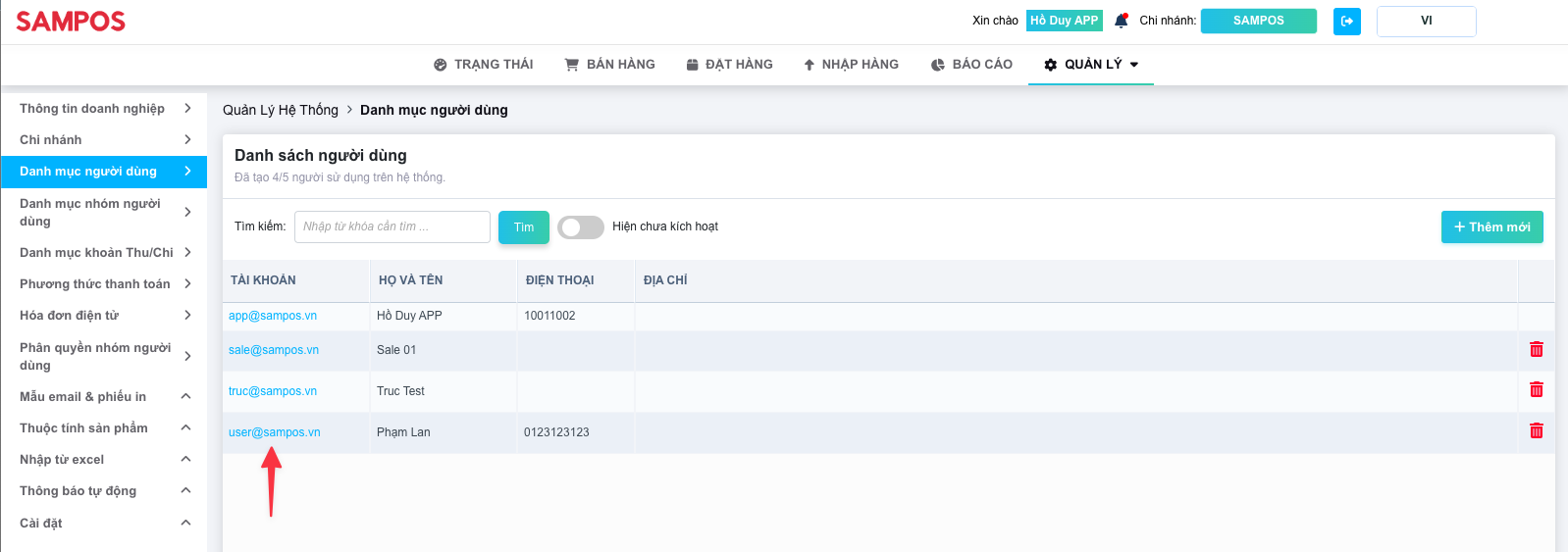Go to the BÁN HÀNG menu

tap(609, 65)
